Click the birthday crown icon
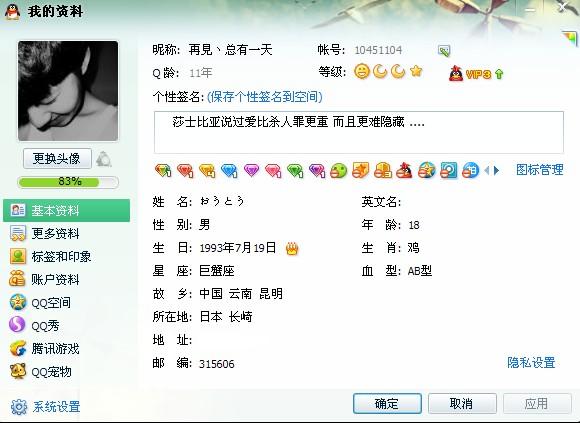Image resolution: width=580 pixels, height=423 pixels. coord(292,248)
